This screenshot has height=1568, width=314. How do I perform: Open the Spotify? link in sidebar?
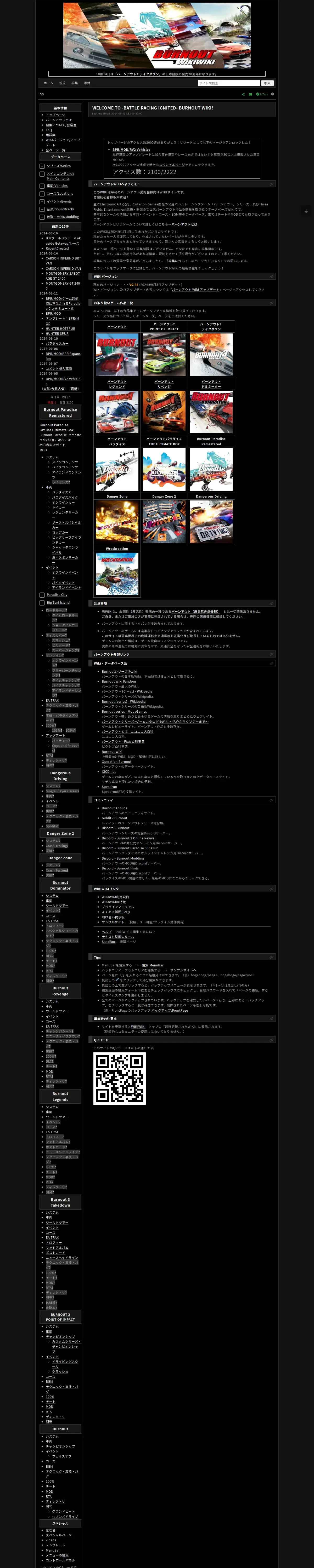pyautogui.click(x=52, y=826)
